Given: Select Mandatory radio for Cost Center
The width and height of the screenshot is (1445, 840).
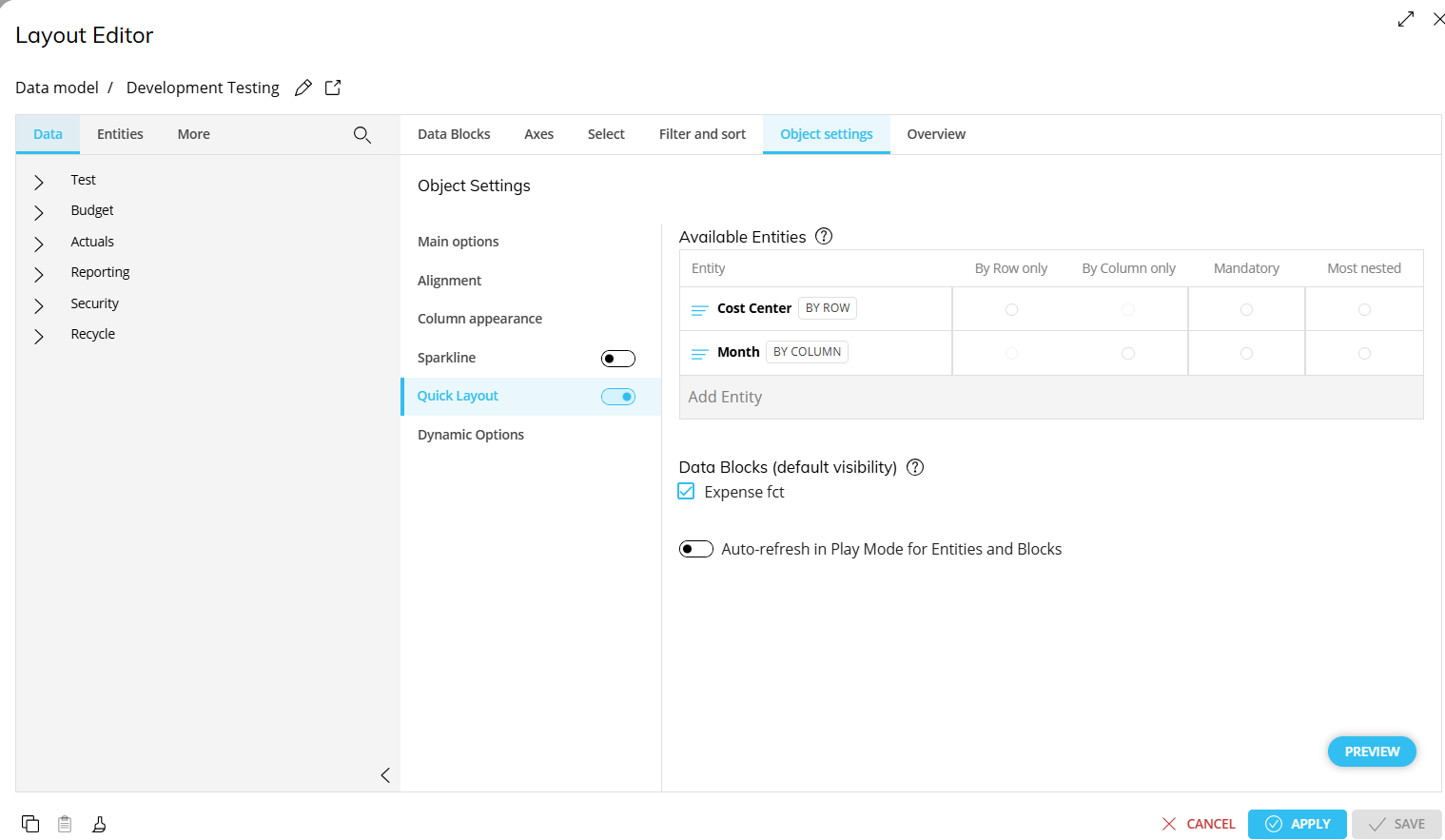Looking at the screenshot, I should [x=1246, y=309].
